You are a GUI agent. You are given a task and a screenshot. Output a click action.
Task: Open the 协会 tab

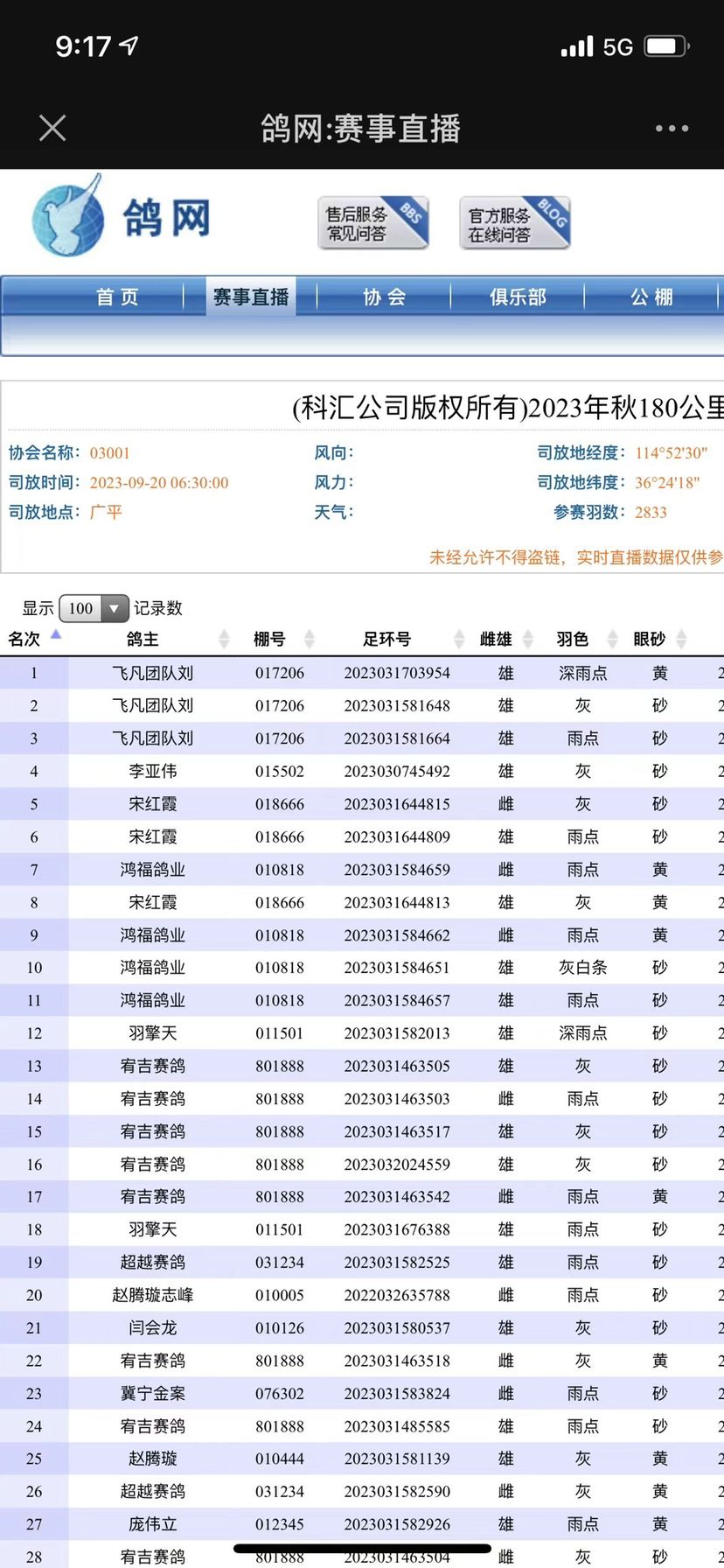tap(385, 297)
